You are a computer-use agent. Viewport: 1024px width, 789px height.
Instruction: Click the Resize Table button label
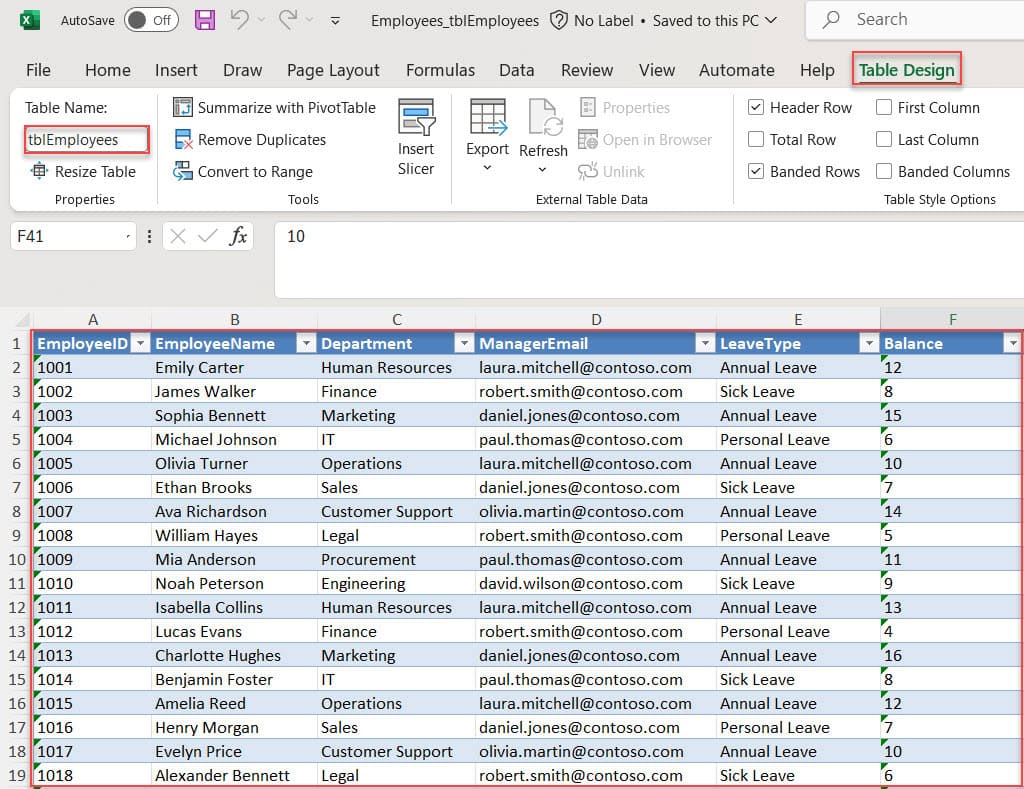pyautogui.click(x=95, y=171)
